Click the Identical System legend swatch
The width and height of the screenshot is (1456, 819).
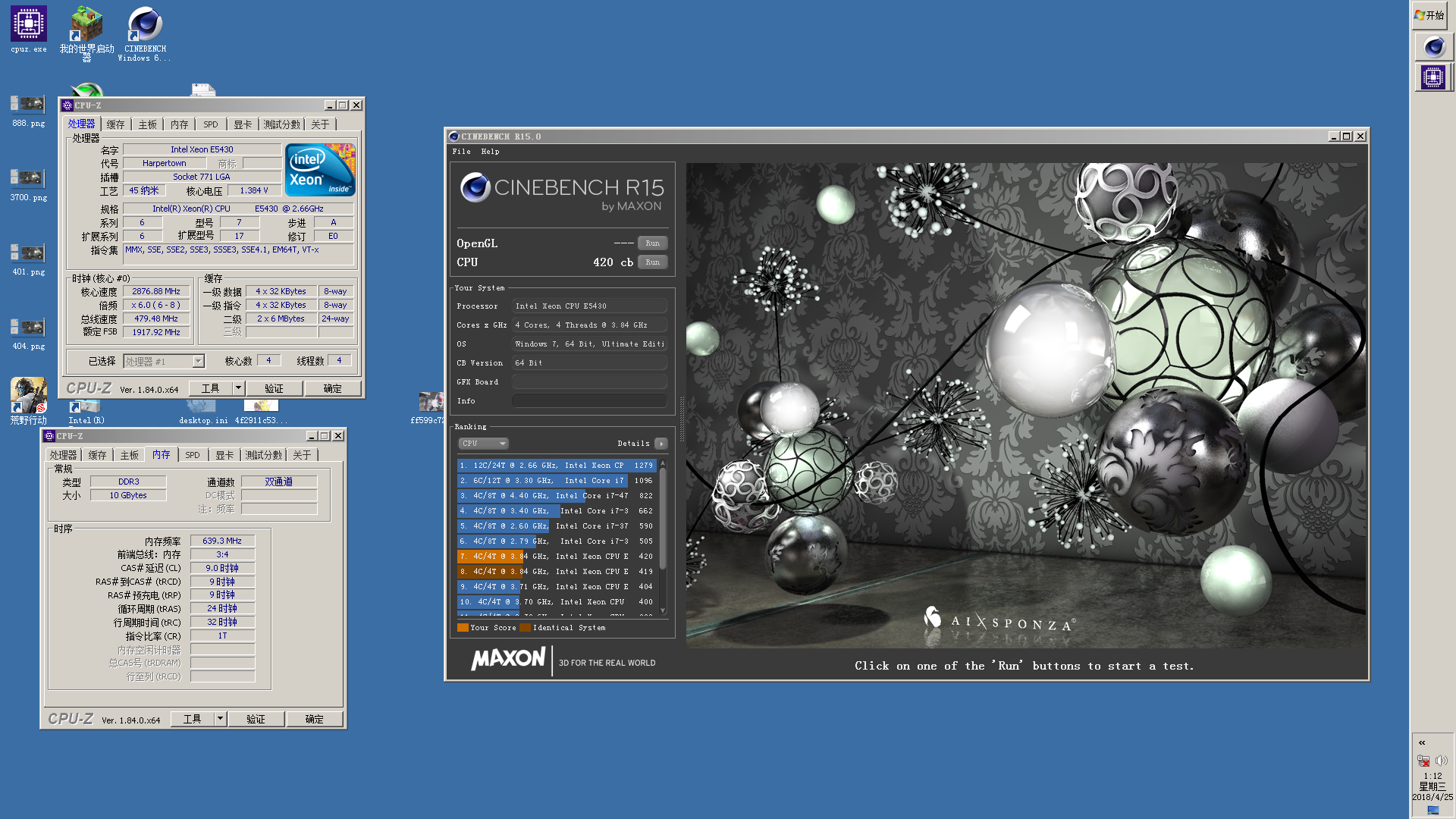(x=525, y=628)
